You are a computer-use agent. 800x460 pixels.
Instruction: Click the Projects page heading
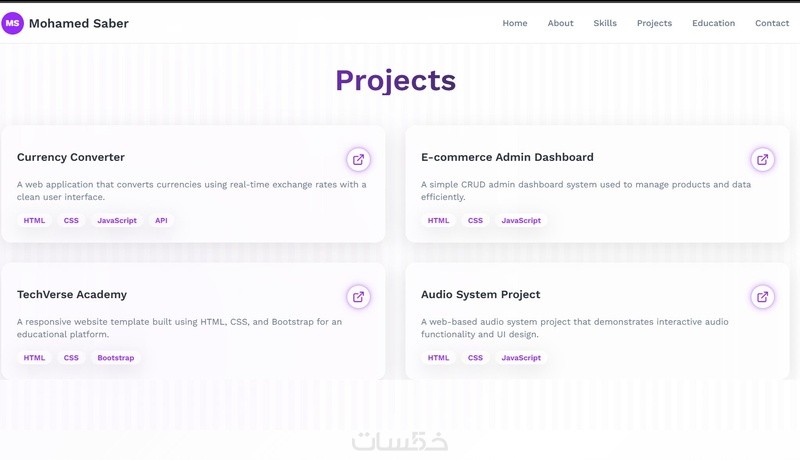point(395,81)
